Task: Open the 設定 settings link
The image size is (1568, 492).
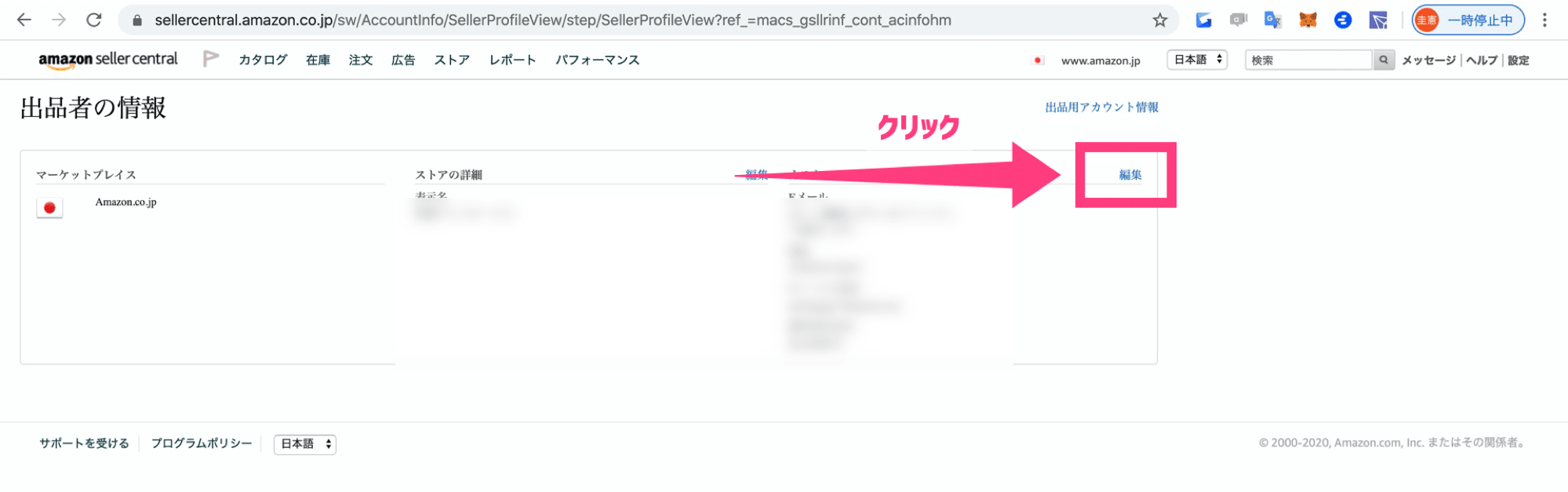Action: pos(1519,60)
